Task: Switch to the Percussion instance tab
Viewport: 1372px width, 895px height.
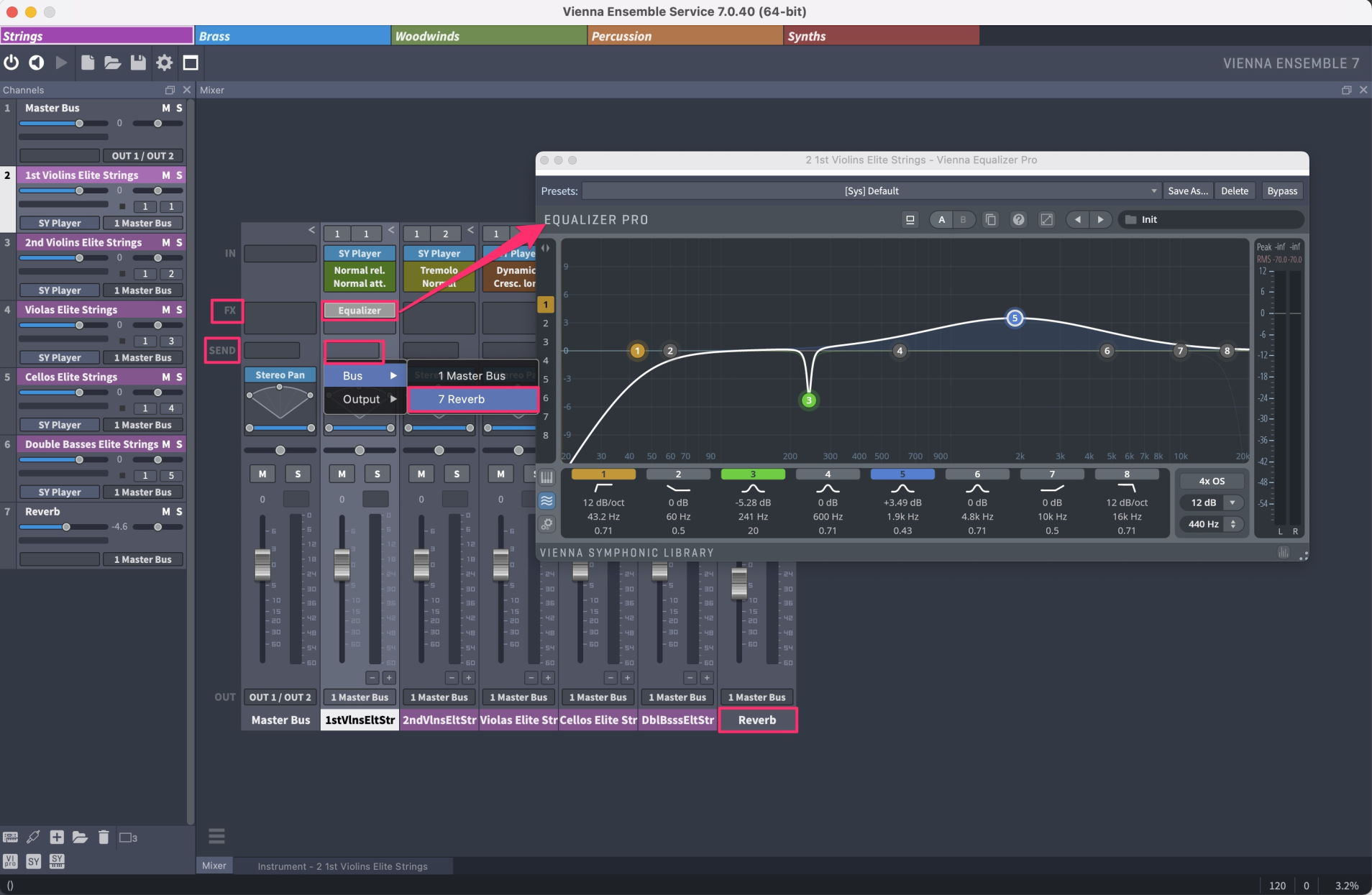Action: point(685,36)
